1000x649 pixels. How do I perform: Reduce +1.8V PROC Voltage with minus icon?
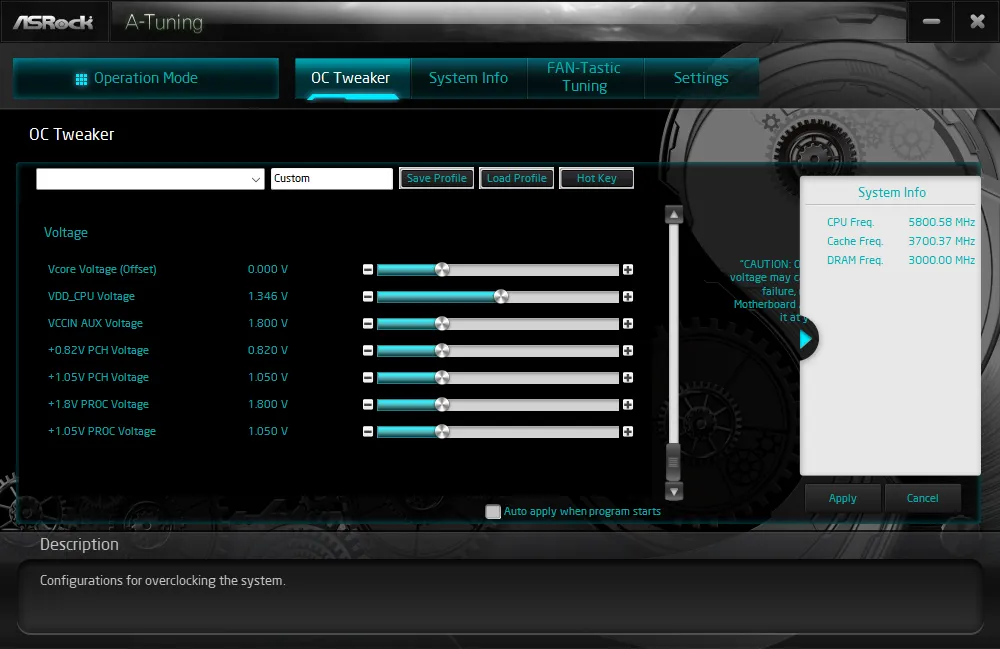[368, 405]
